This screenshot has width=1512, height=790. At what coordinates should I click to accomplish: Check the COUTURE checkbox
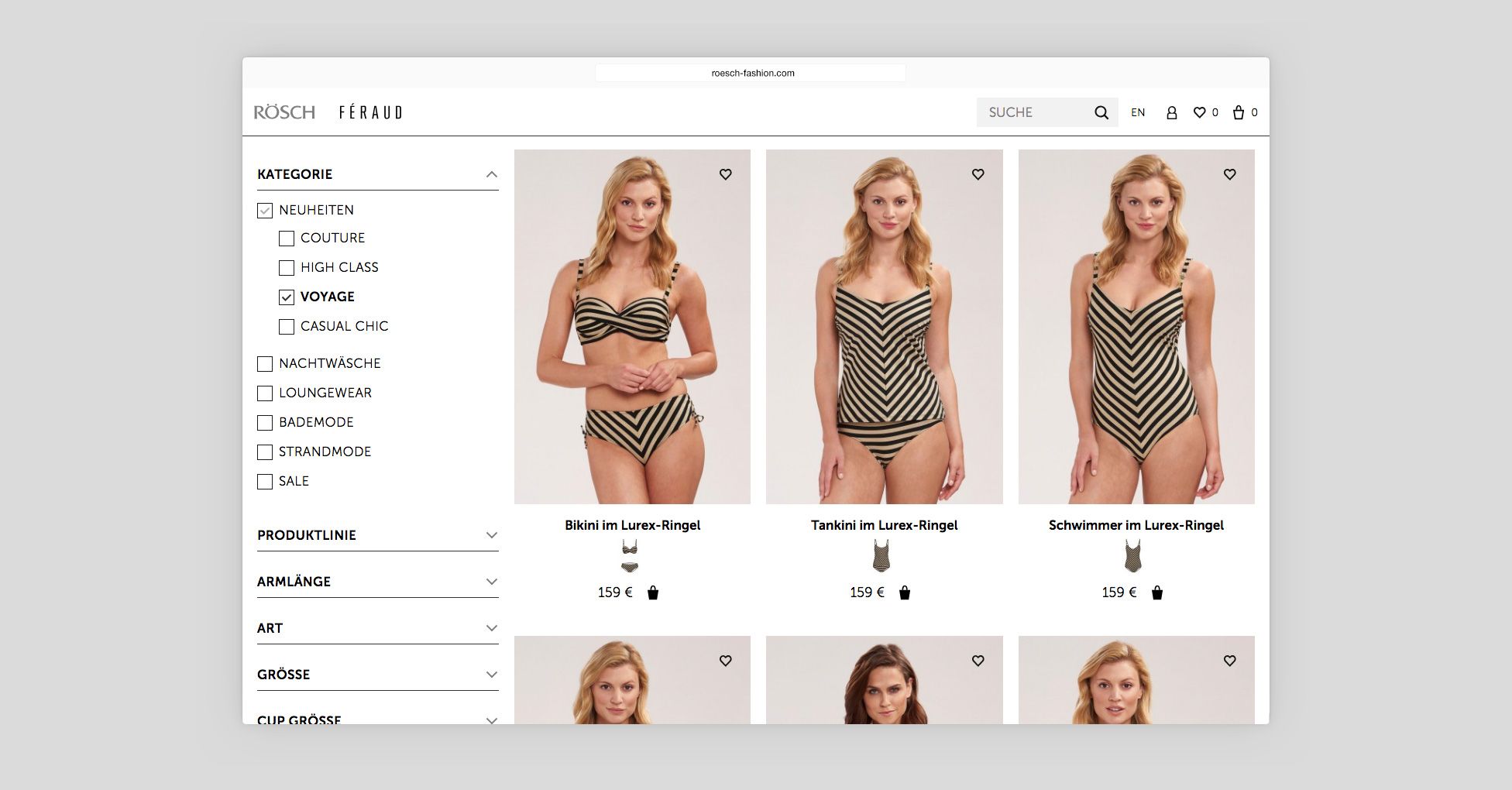point(287,239)
